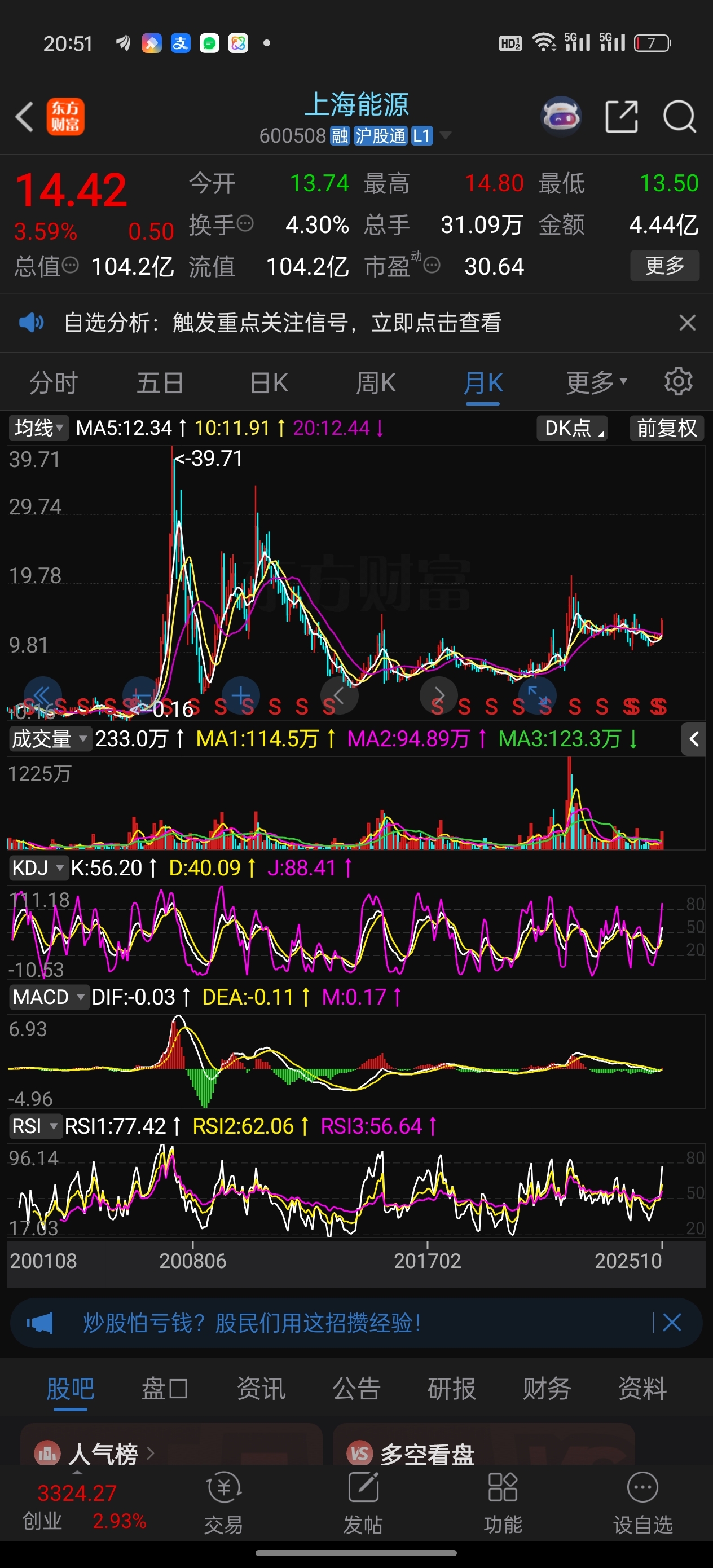
Task: Tap the back arrow icon
Action: click(24, 116)
